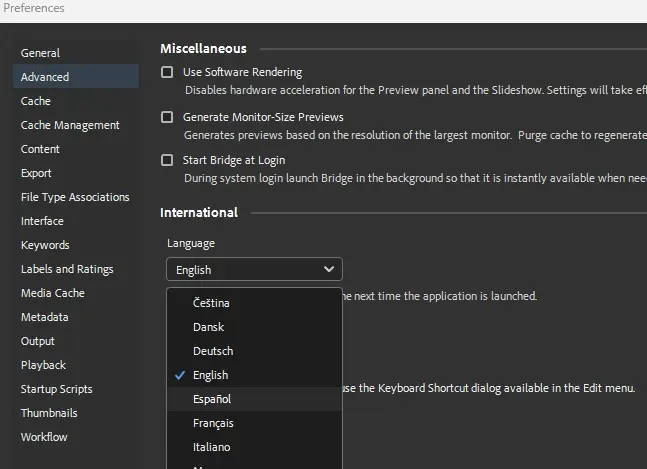Select Čeština from language list
The height and width of the screenshot is (469, 647).
coord(254,303)
